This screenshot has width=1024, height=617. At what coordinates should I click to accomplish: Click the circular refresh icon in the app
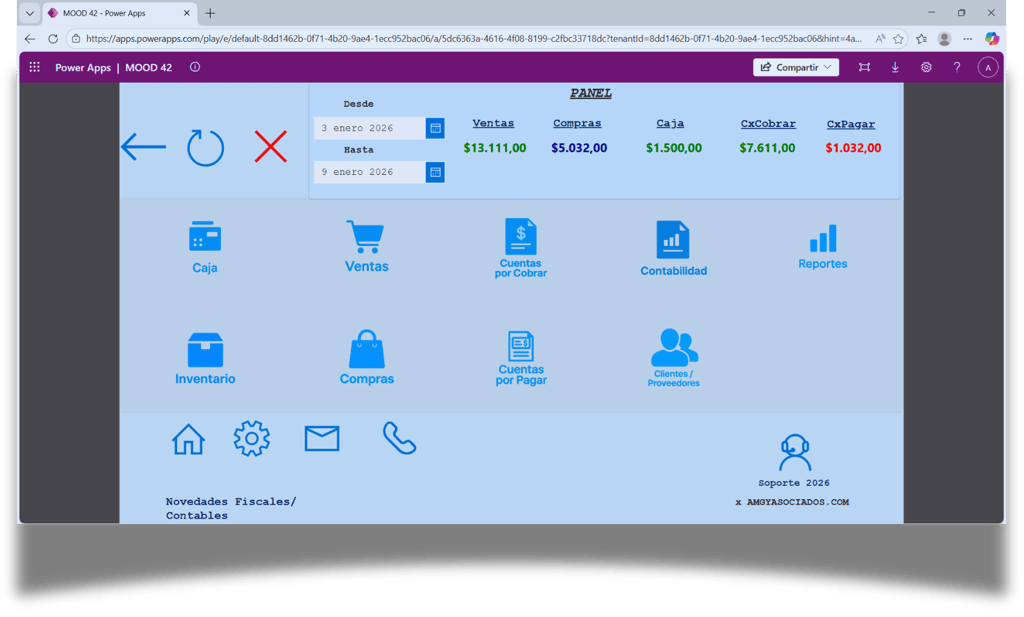[206, 148]
